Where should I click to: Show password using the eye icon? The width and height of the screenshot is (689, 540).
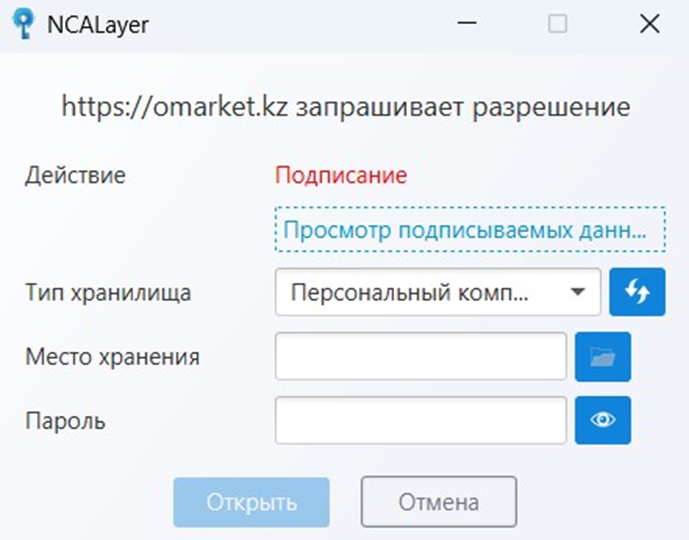click(x=603, y=420)
